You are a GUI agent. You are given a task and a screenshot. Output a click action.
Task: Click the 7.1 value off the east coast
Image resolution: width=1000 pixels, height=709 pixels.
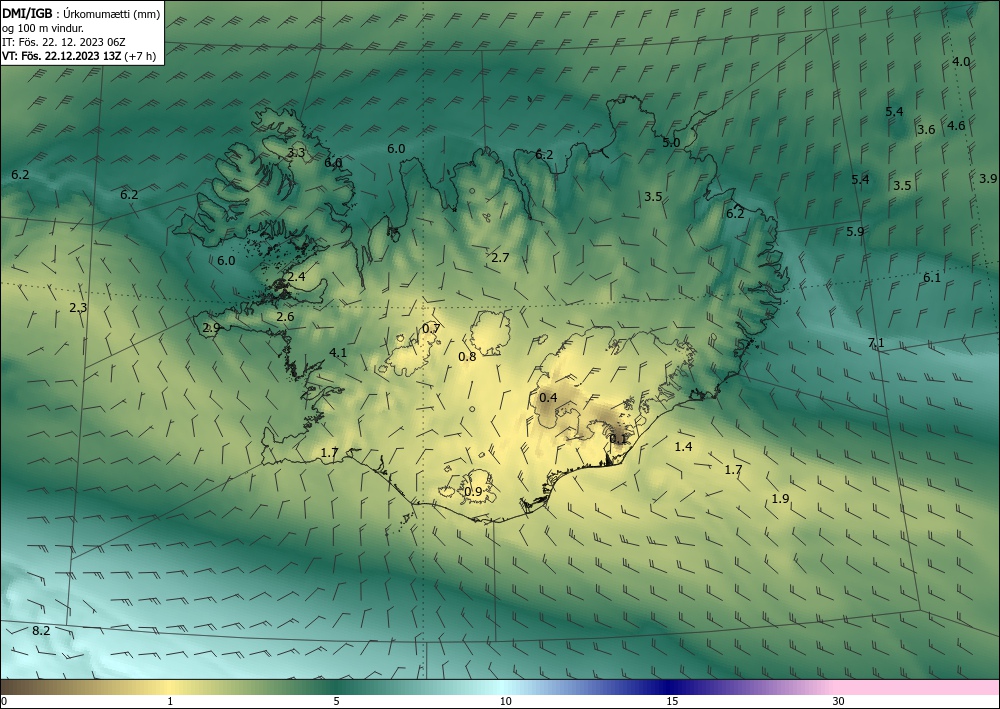point(876,343)
